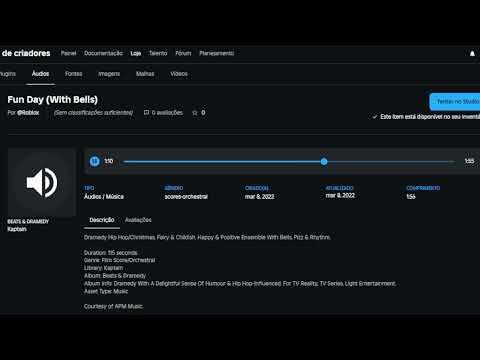Click the updated date under Atualizado
This screenshot has height=360, width=480.
click(340, 195)
